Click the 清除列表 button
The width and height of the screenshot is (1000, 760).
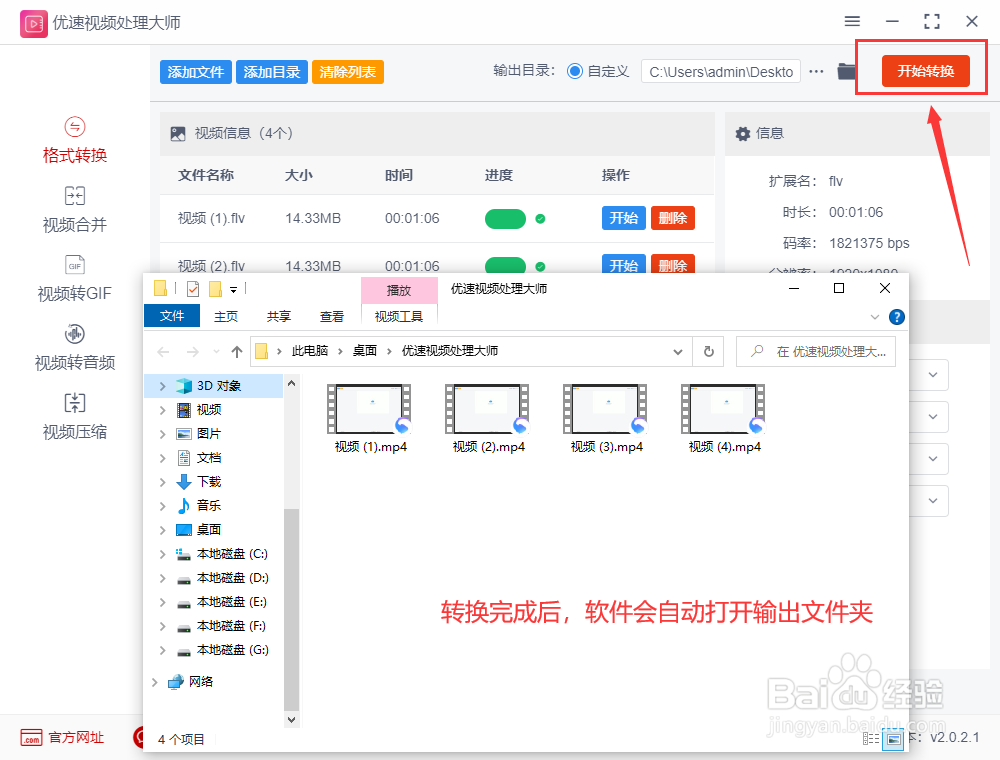pyautogui.click(x=348, y=72)
